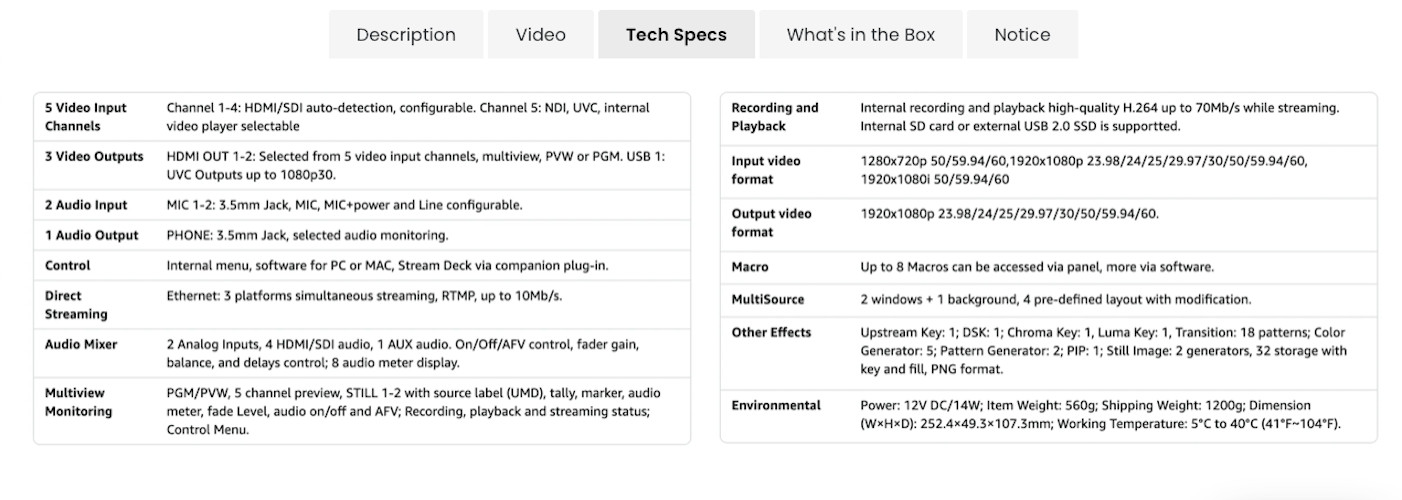The height and width of the screenshot is (500, 1402).
Task: Click the Macro row label
Action: [750, 267]
